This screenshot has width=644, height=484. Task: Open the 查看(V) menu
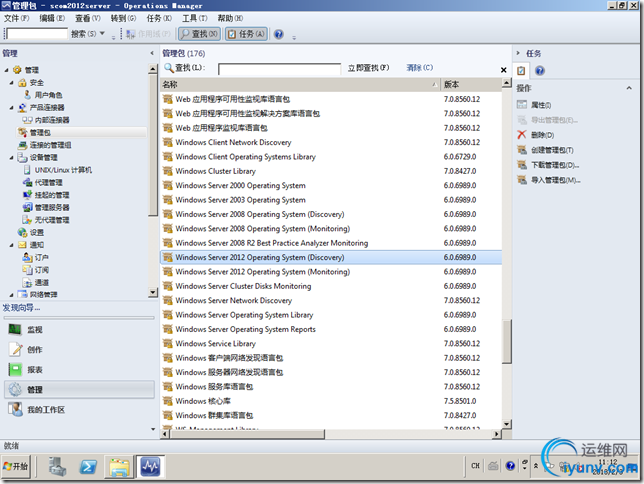coord(88,18)
